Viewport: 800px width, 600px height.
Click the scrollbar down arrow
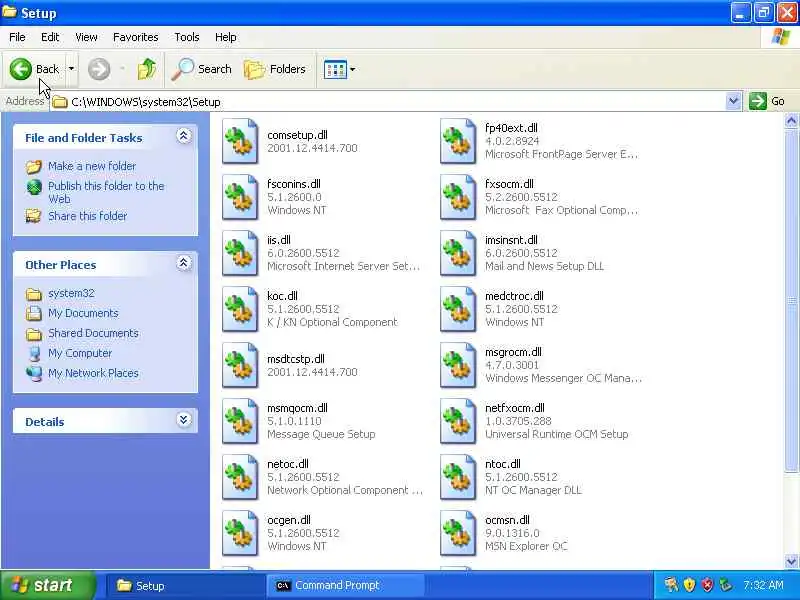click(x=791, y=561)
